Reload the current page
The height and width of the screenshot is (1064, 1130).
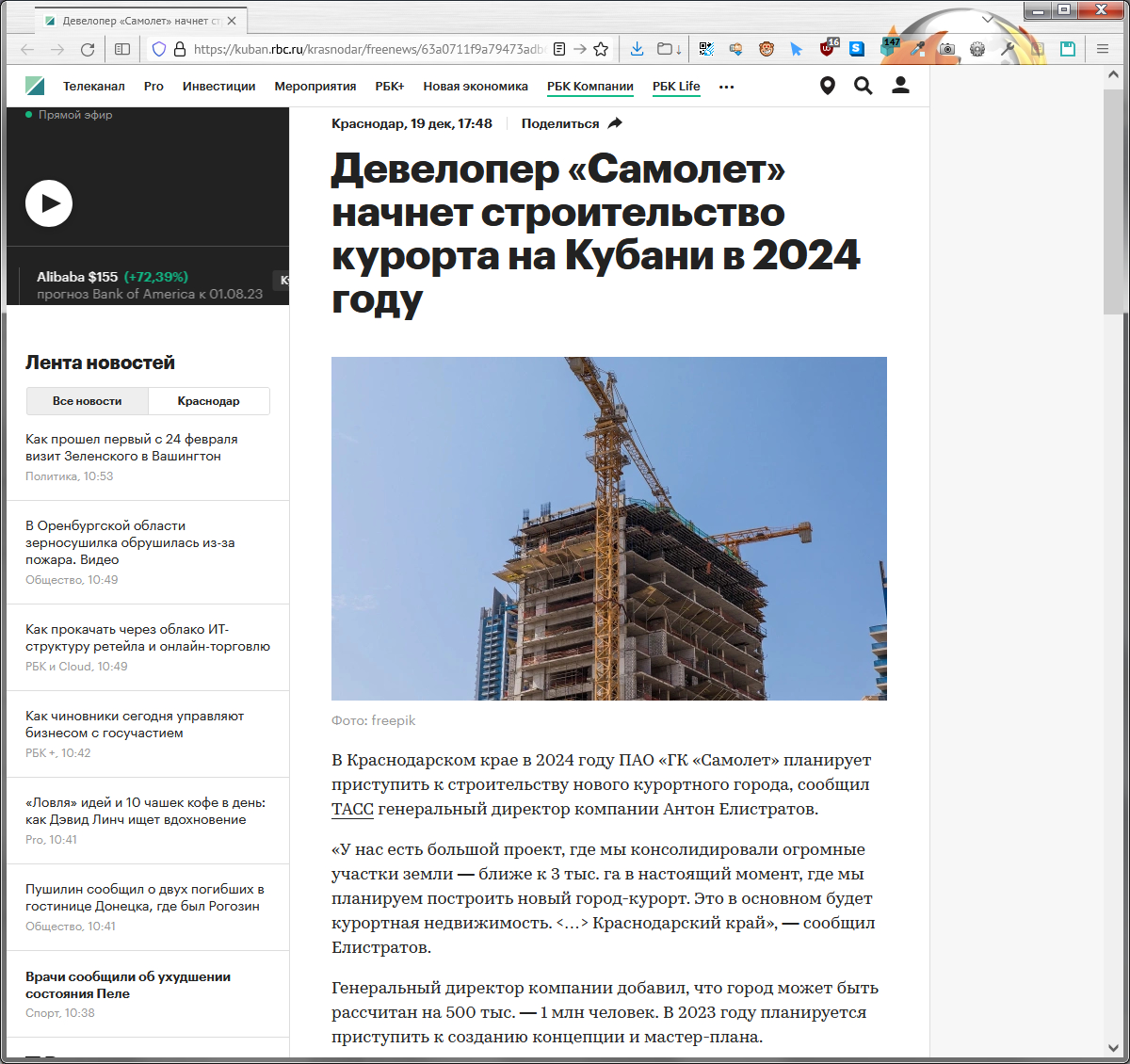click(x=88, y=49)
